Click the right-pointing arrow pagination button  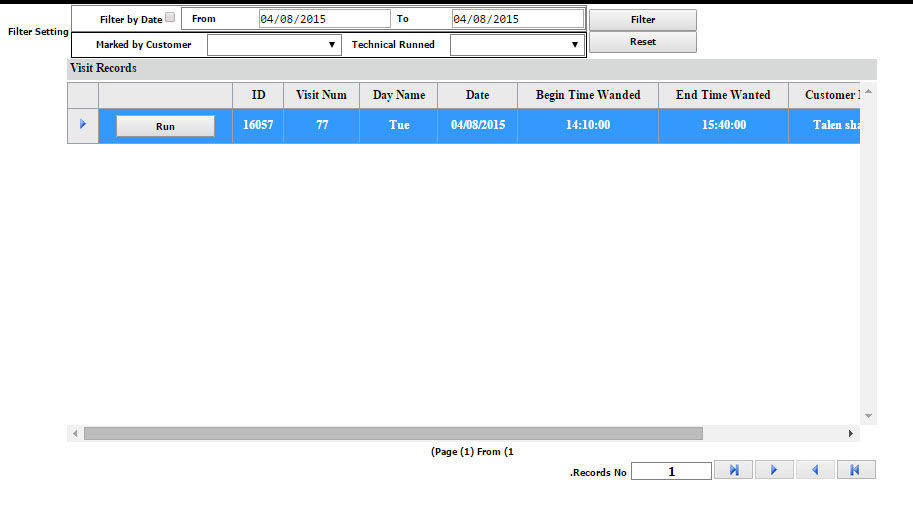774,470
